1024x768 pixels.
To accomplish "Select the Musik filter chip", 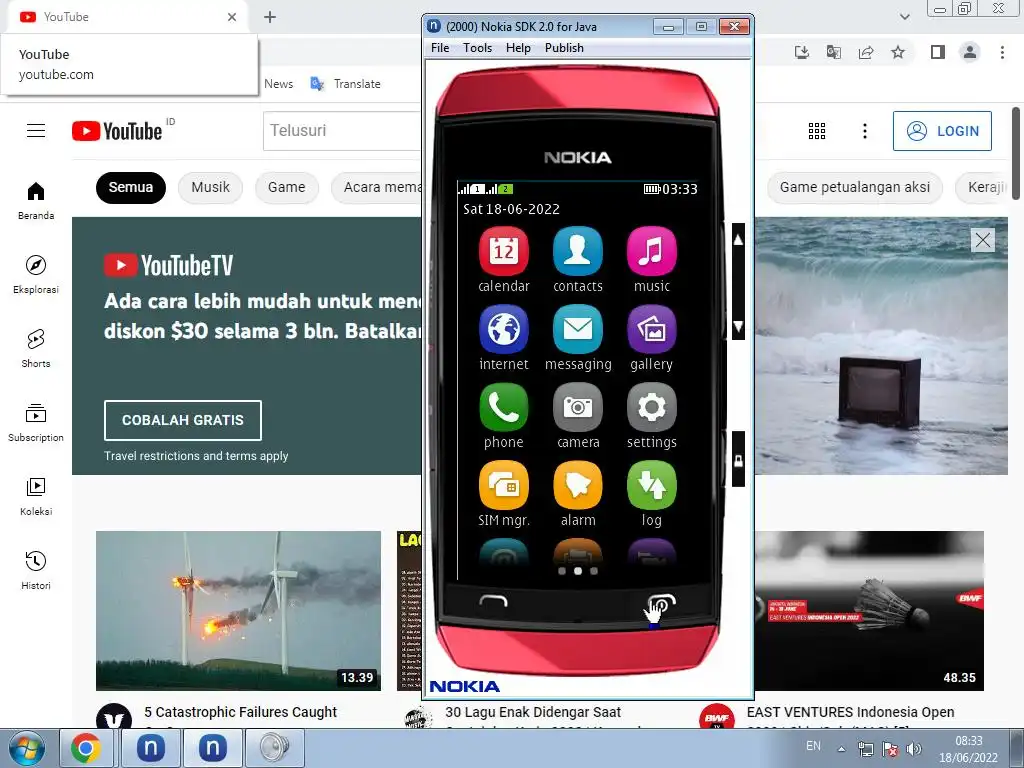I will point(210,187).
